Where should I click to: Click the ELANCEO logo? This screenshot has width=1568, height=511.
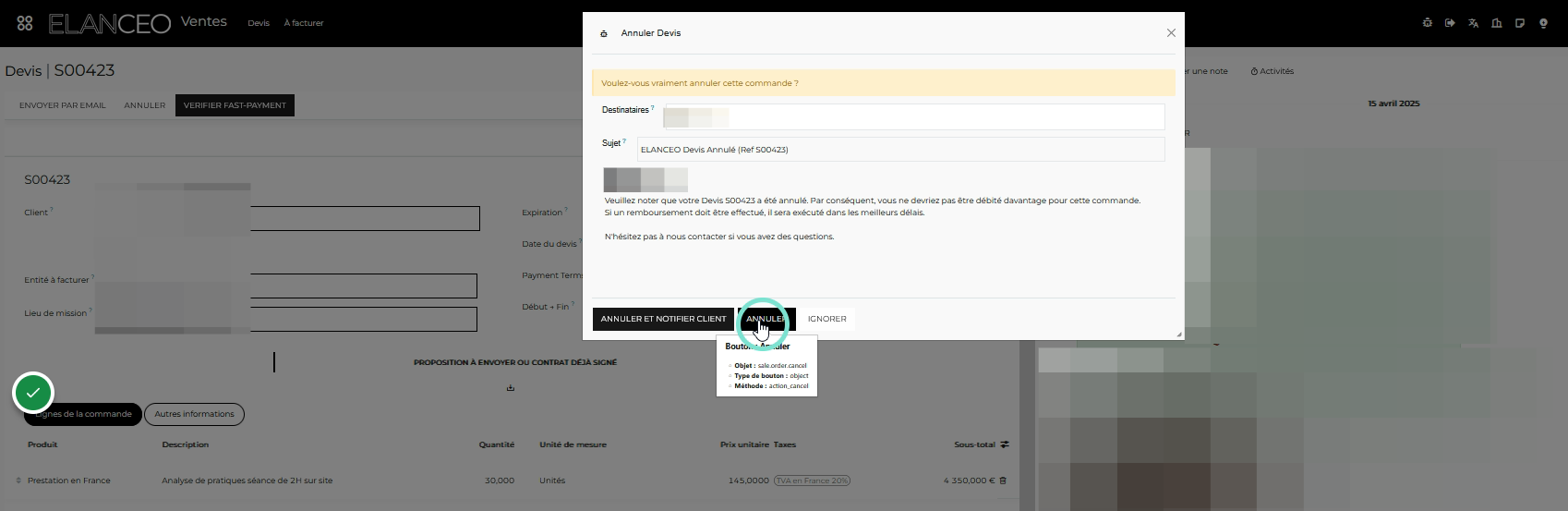(110, 24)
